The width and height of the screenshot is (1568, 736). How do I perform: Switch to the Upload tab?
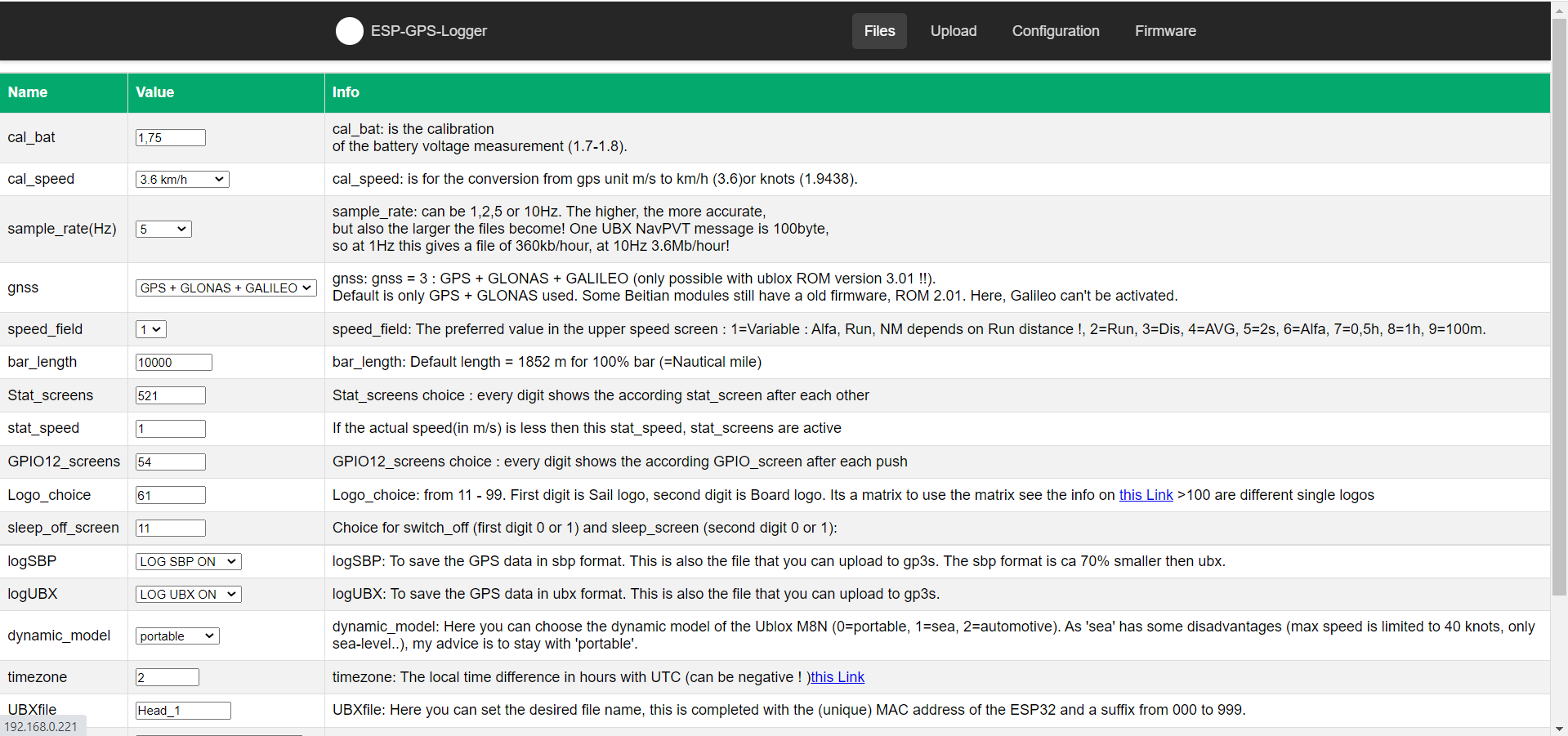point(953,31)
